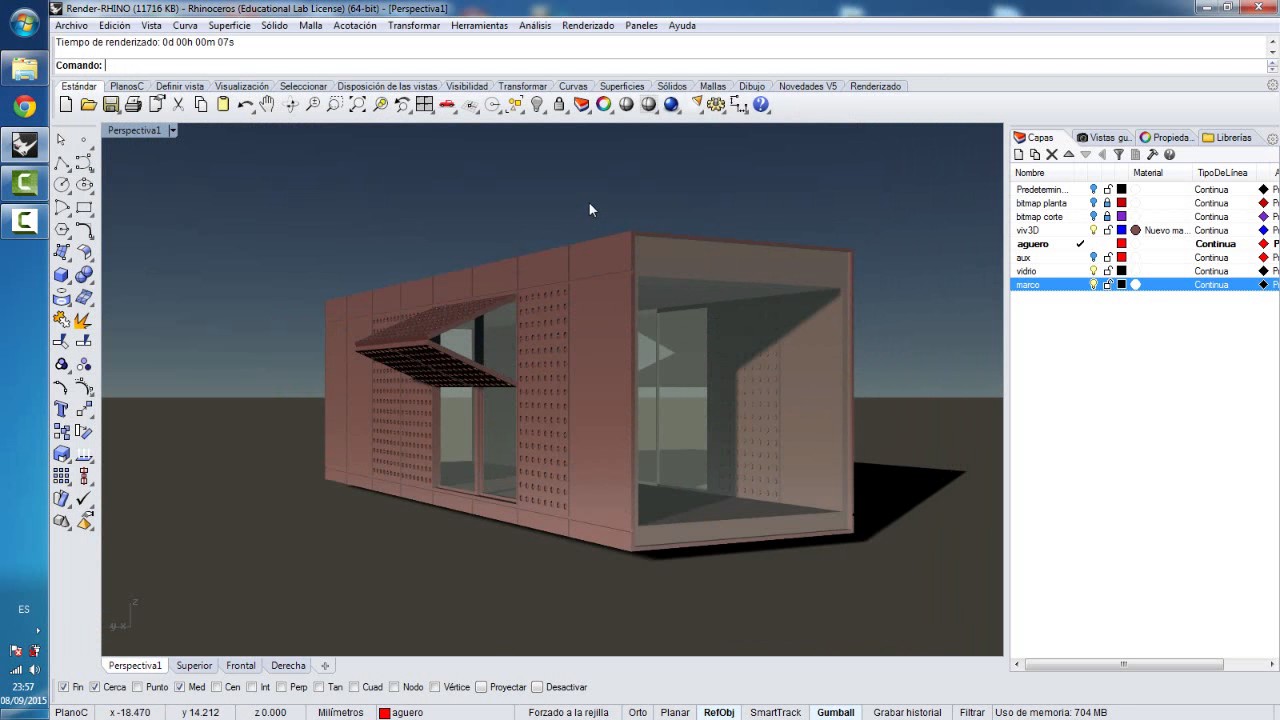1280x720 pixels.
Task: Click the blue color swatch of viv3D layer
Action: click(1122, 230)
